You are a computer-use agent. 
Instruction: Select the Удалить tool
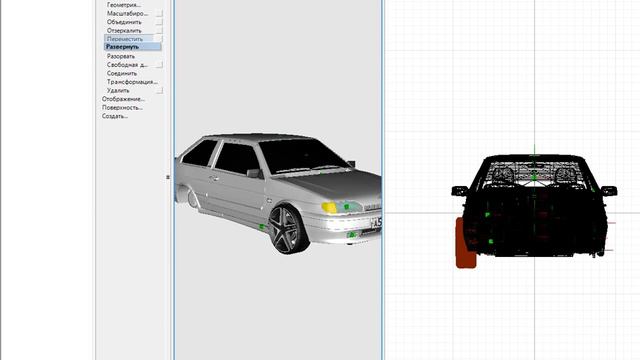[x=118, y=91]
